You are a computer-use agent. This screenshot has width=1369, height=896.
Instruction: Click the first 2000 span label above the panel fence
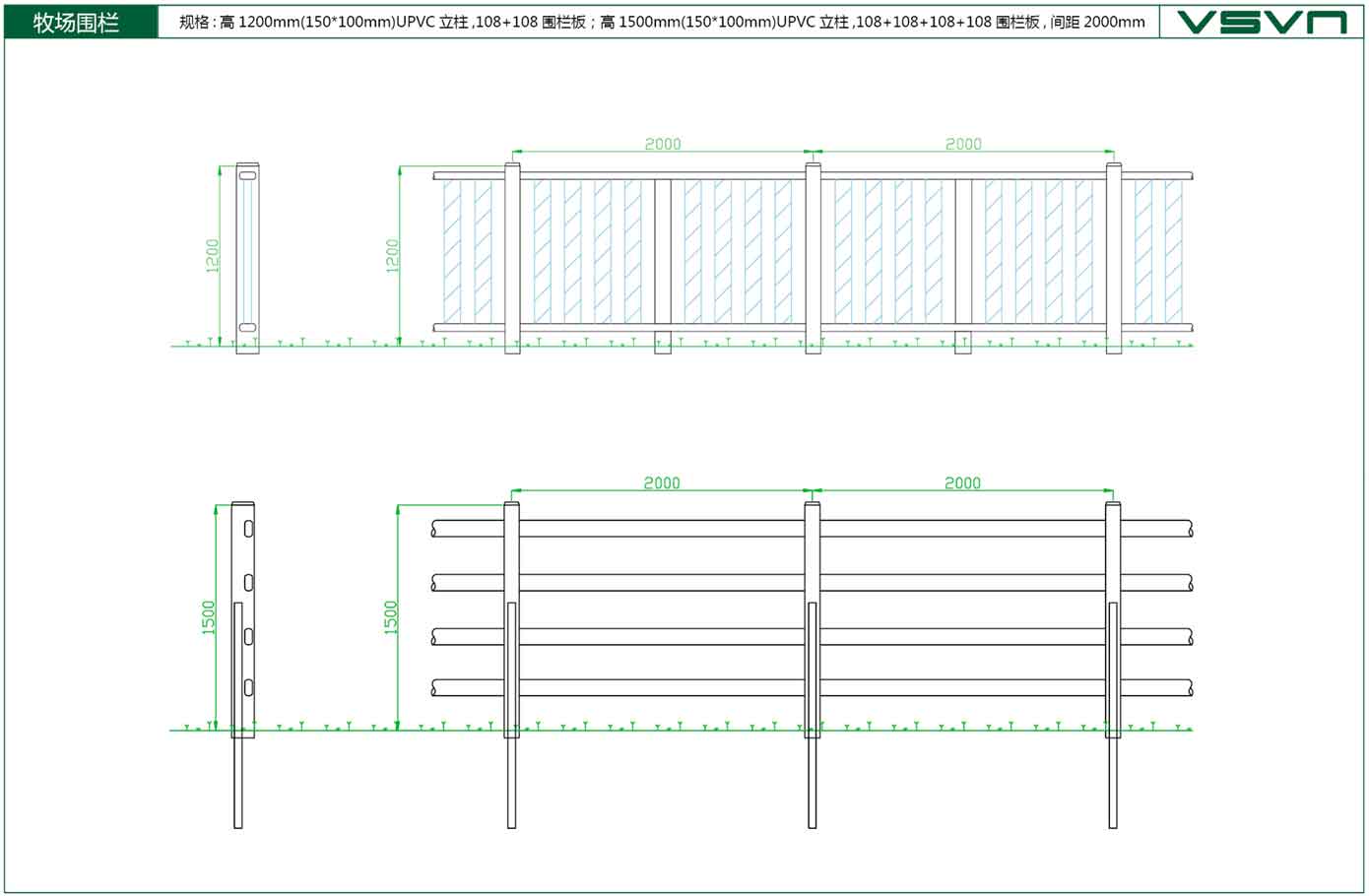(x=663, y=144)
